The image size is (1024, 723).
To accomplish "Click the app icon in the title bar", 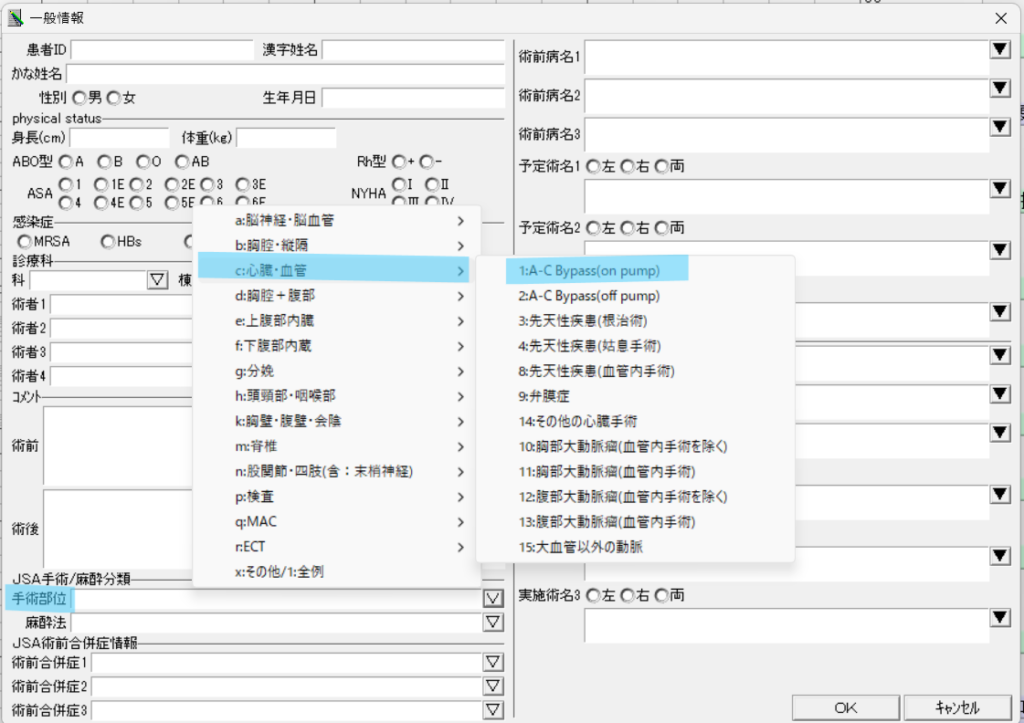I will click(x=16, y=17).
